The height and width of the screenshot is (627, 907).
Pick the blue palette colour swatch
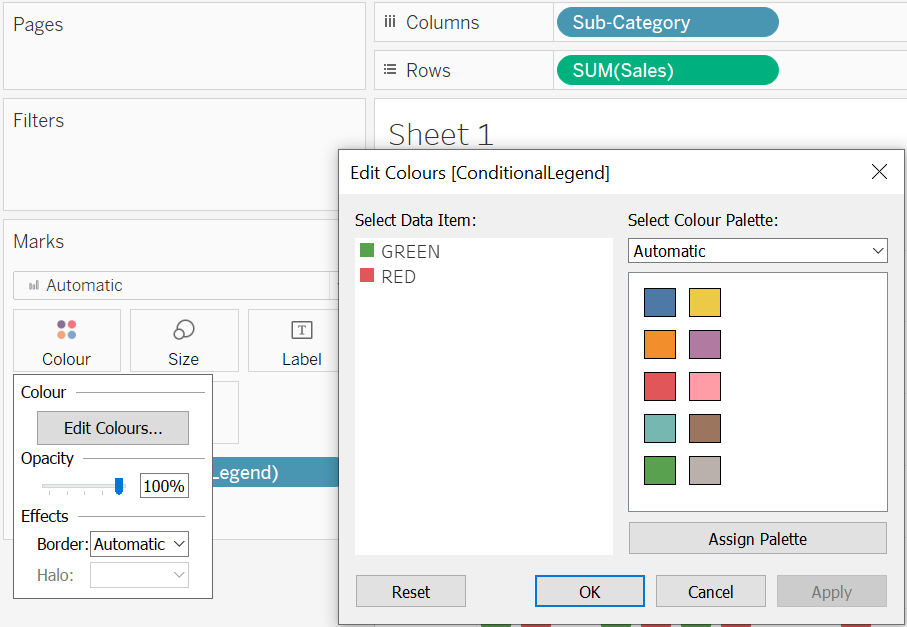point(660,302)
